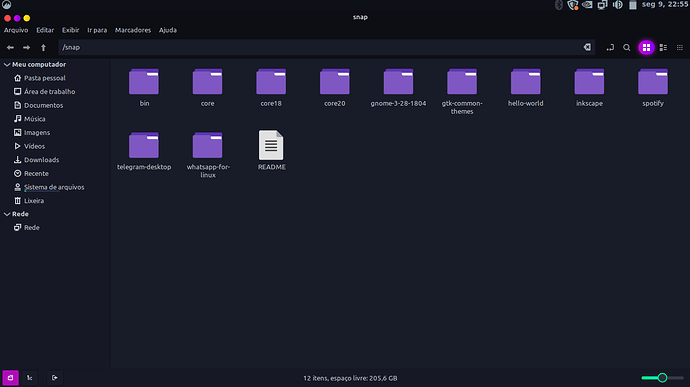Select the inkscape folder
This screenshot has width=690, height=387.
click(x=589, y=82)
